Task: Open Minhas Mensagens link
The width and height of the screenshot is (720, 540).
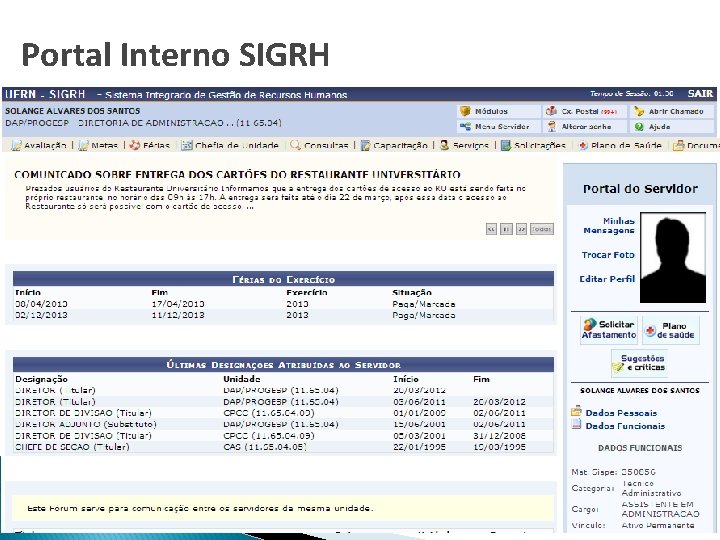Action: click(x=609, y=225)
